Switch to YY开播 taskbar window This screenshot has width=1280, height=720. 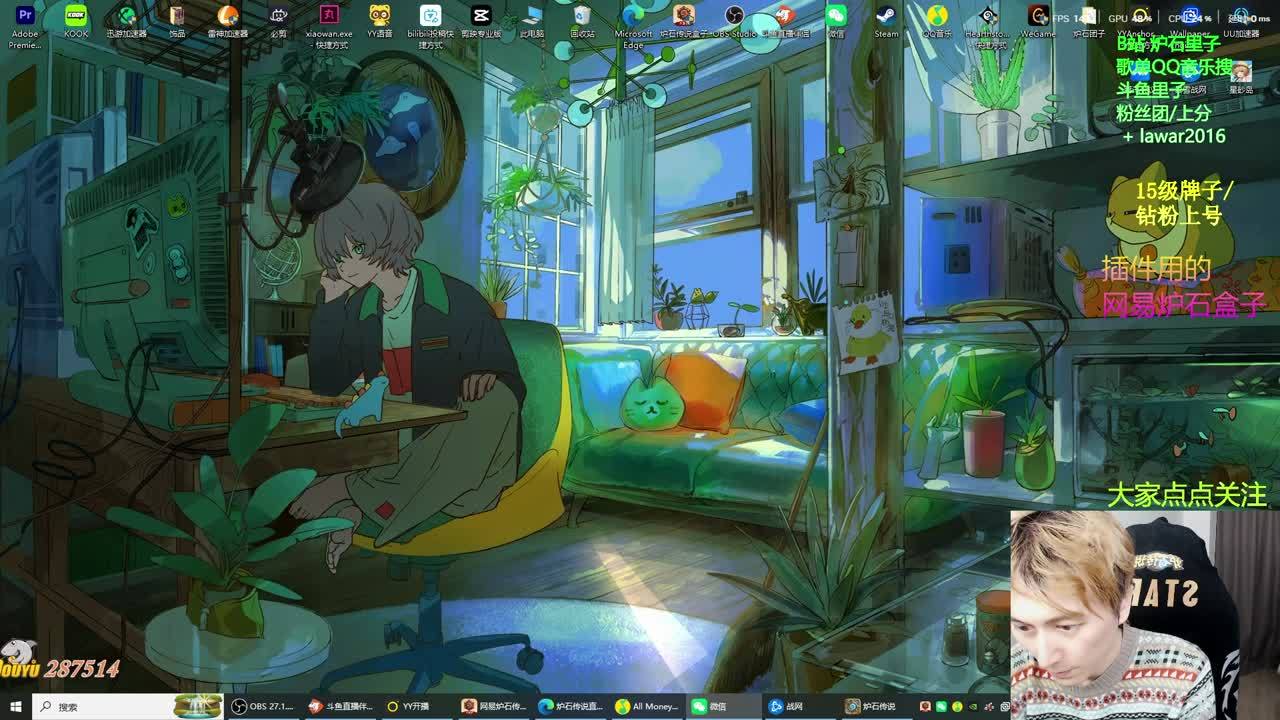coord(408,706)
